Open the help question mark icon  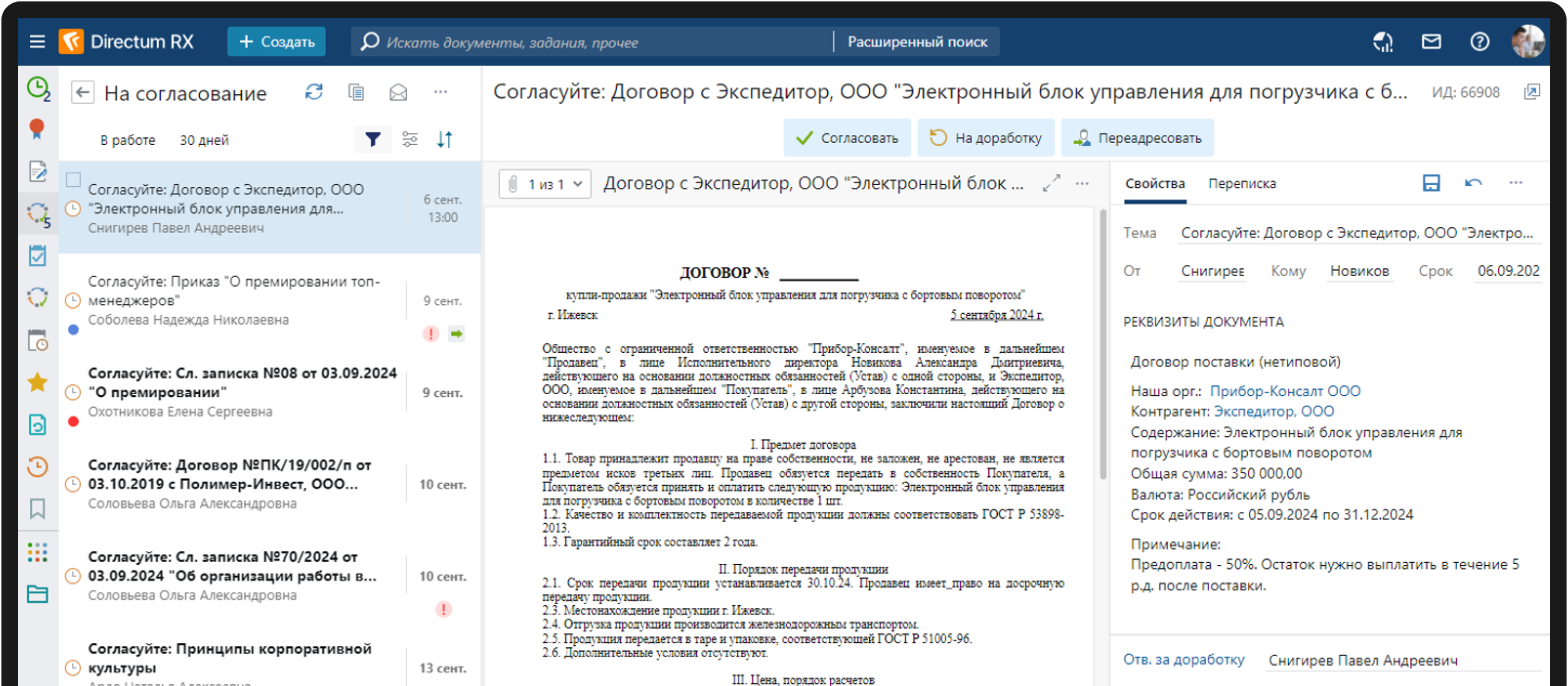pyautogui.click(x=1480, y=42)
